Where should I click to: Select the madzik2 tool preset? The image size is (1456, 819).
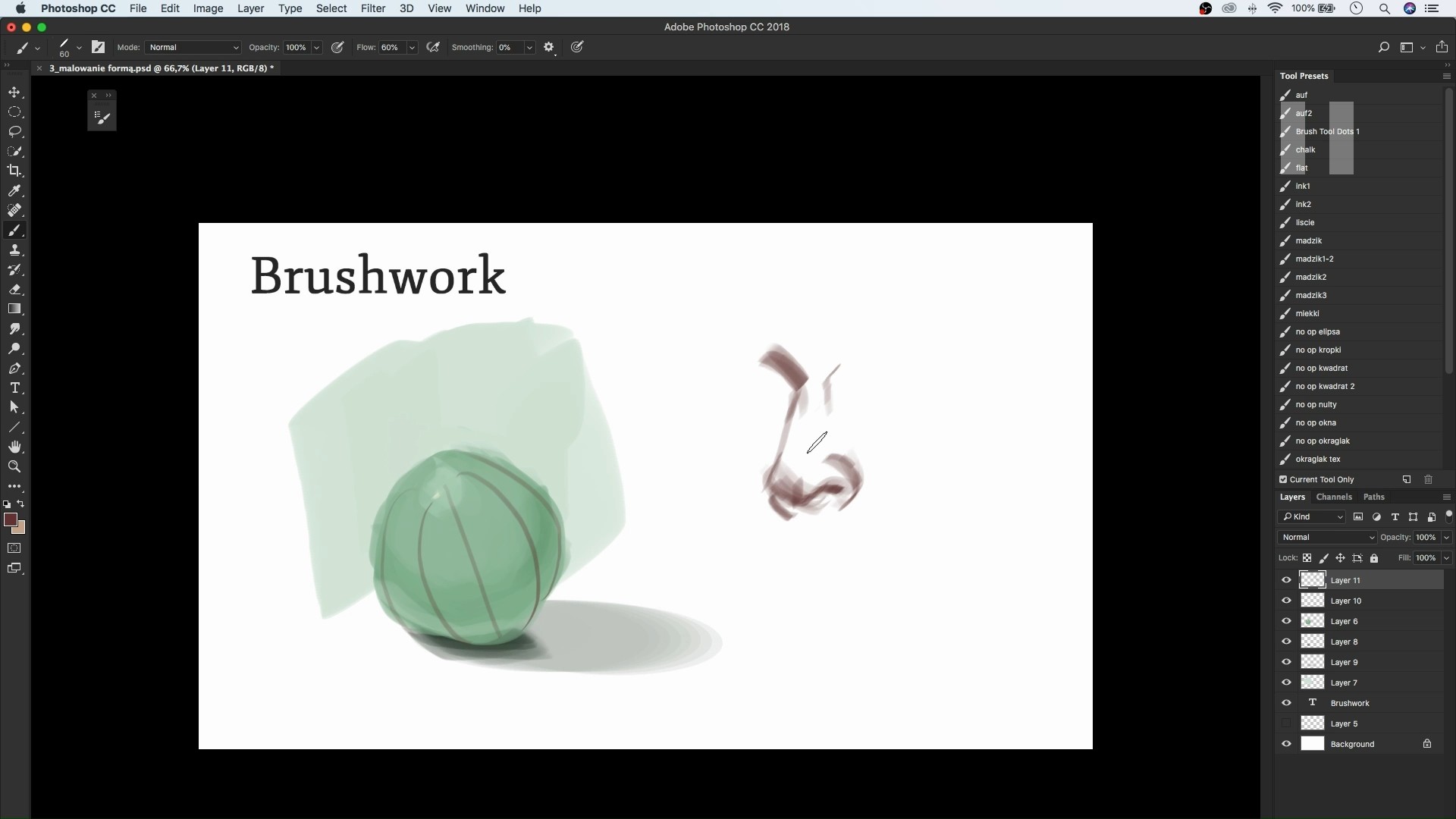1310,277
